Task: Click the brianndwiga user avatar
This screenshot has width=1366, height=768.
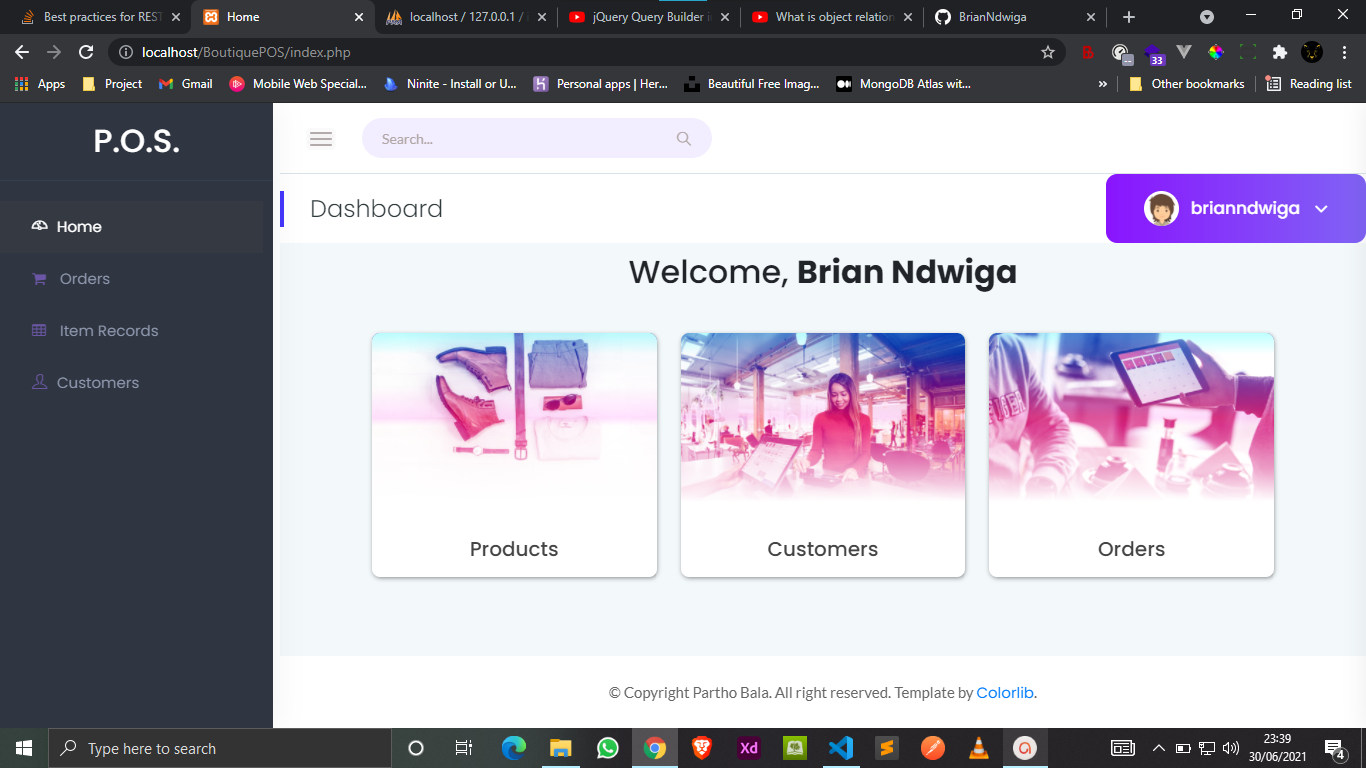Action: [1161, 209]
